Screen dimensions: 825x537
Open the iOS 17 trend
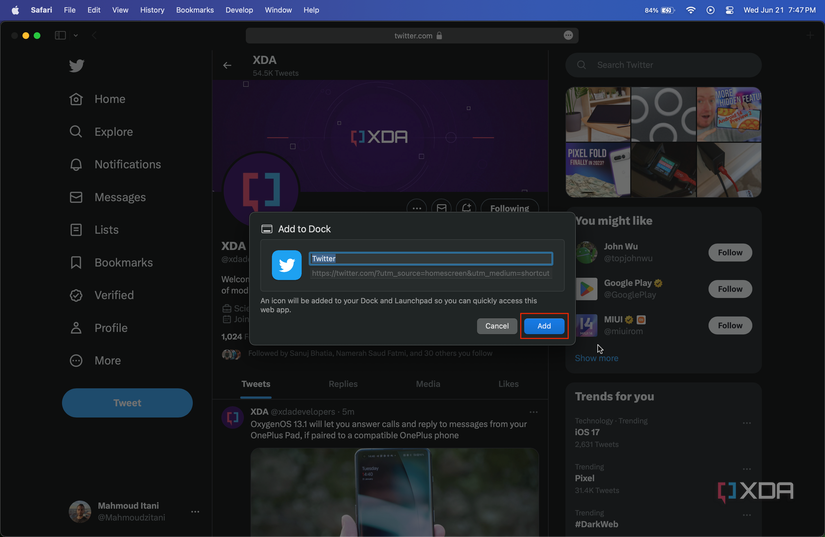coord(587,432)
